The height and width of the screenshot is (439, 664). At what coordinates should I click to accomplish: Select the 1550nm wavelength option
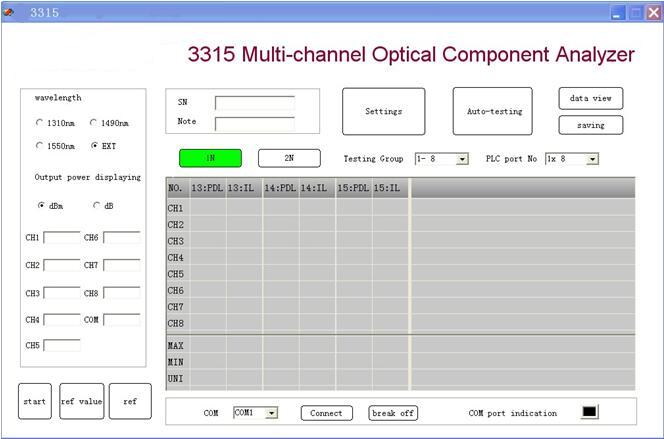(39, 146)
